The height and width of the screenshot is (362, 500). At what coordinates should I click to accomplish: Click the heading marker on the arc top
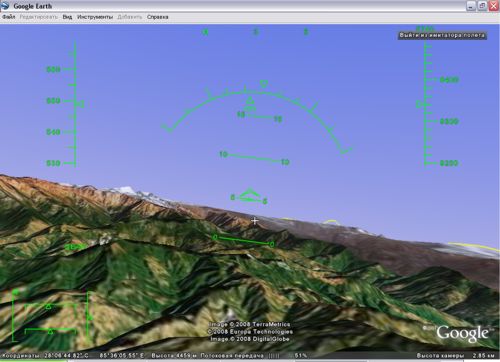tap(264, 83)
